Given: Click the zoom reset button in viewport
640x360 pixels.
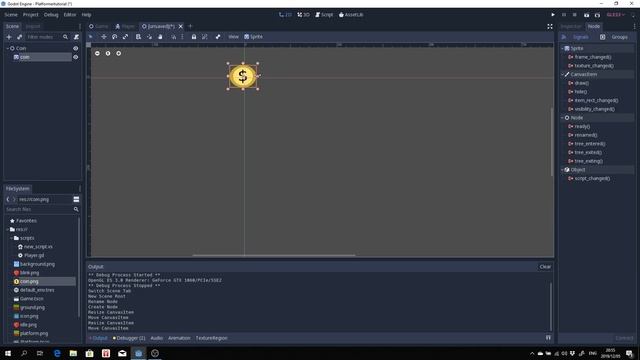Looking at the screenshot, I should click(x=108, y=53).
